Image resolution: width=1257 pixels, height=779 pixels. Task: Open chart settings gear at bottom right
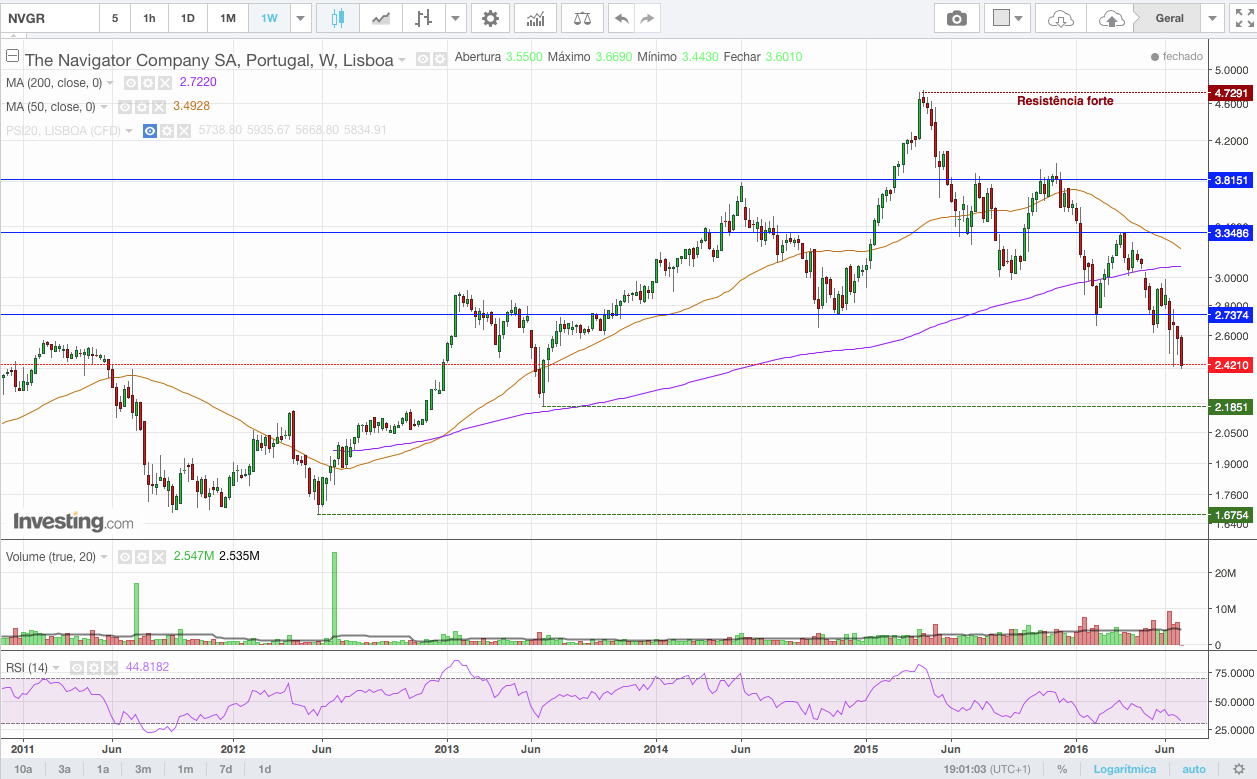1238,769
